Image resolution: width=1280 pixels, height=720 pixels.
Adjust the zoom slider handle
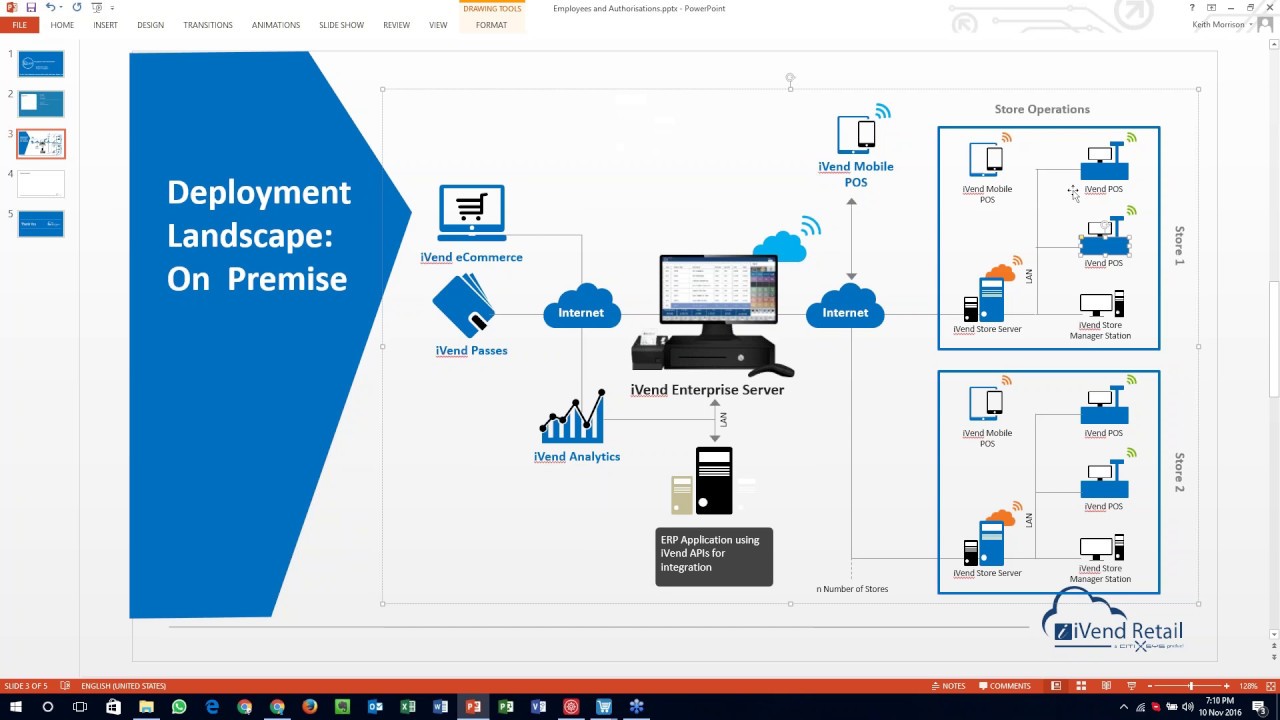coord(1191,686)
